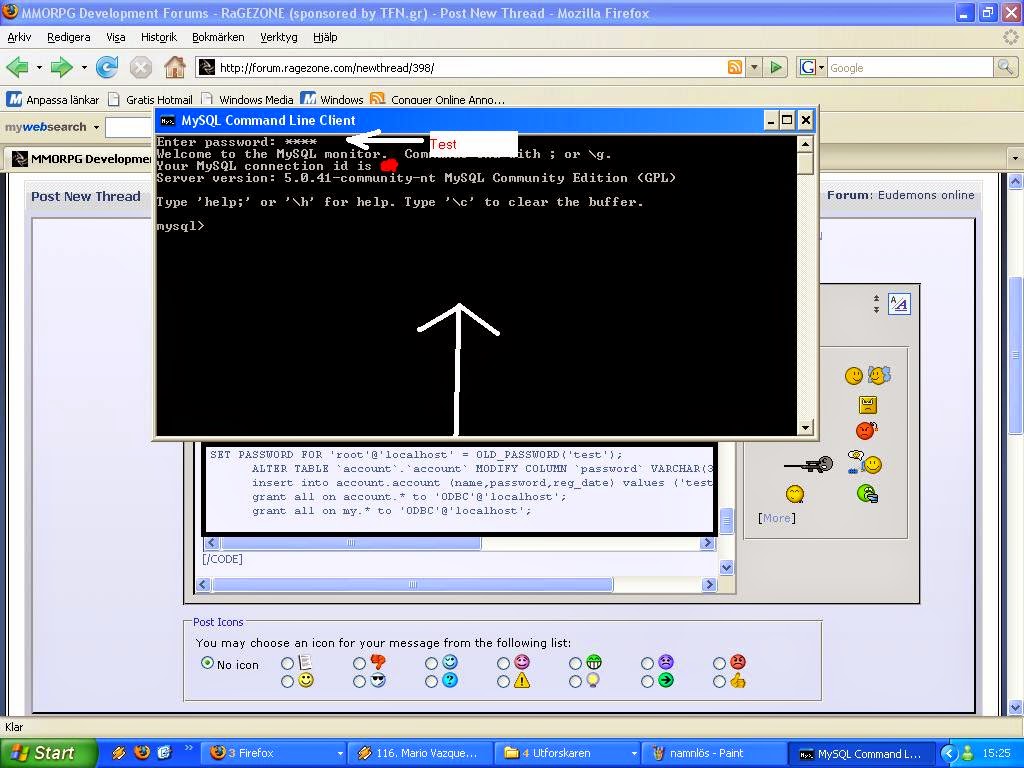Select the warning triangle post icon radio

coord(503,682)
